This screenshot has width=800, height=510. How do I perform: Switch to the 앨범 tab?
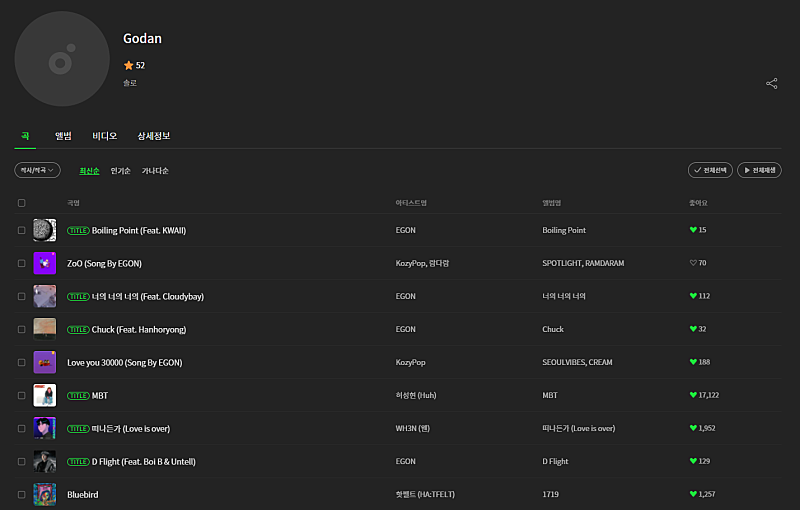[x=64, y=136]
